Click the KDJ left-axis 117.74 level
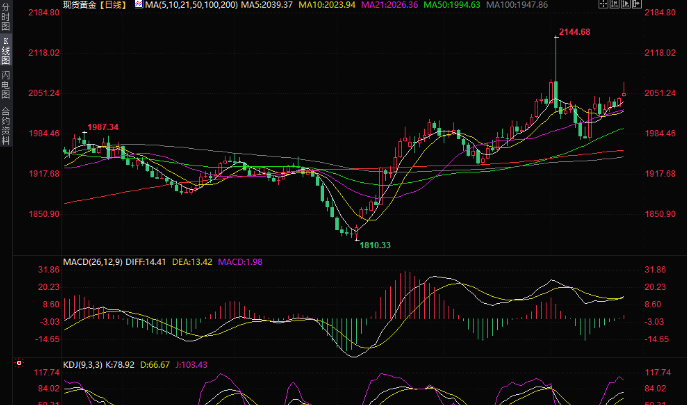 47,373
